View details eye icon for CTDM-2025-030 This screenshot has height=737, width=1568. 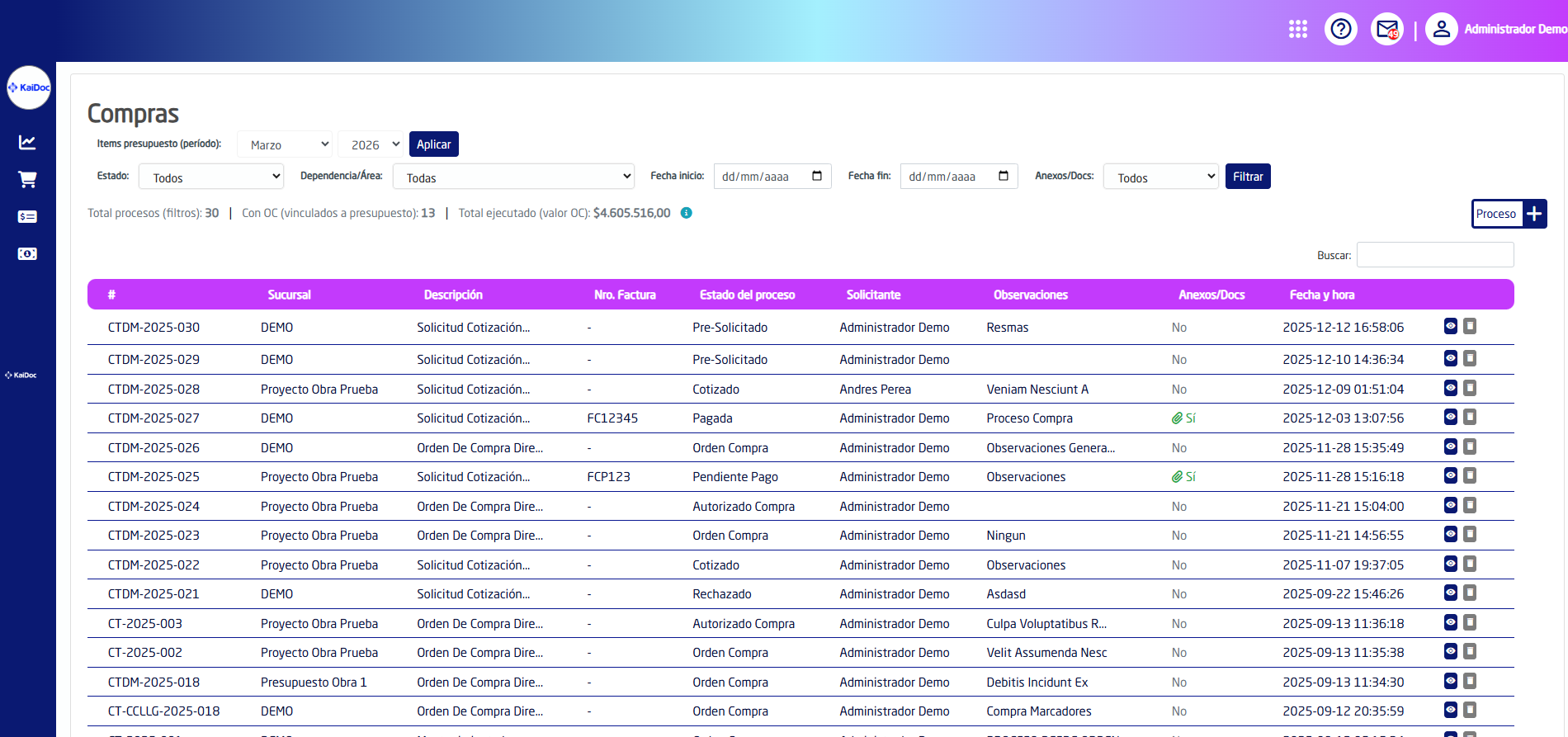1451,326
